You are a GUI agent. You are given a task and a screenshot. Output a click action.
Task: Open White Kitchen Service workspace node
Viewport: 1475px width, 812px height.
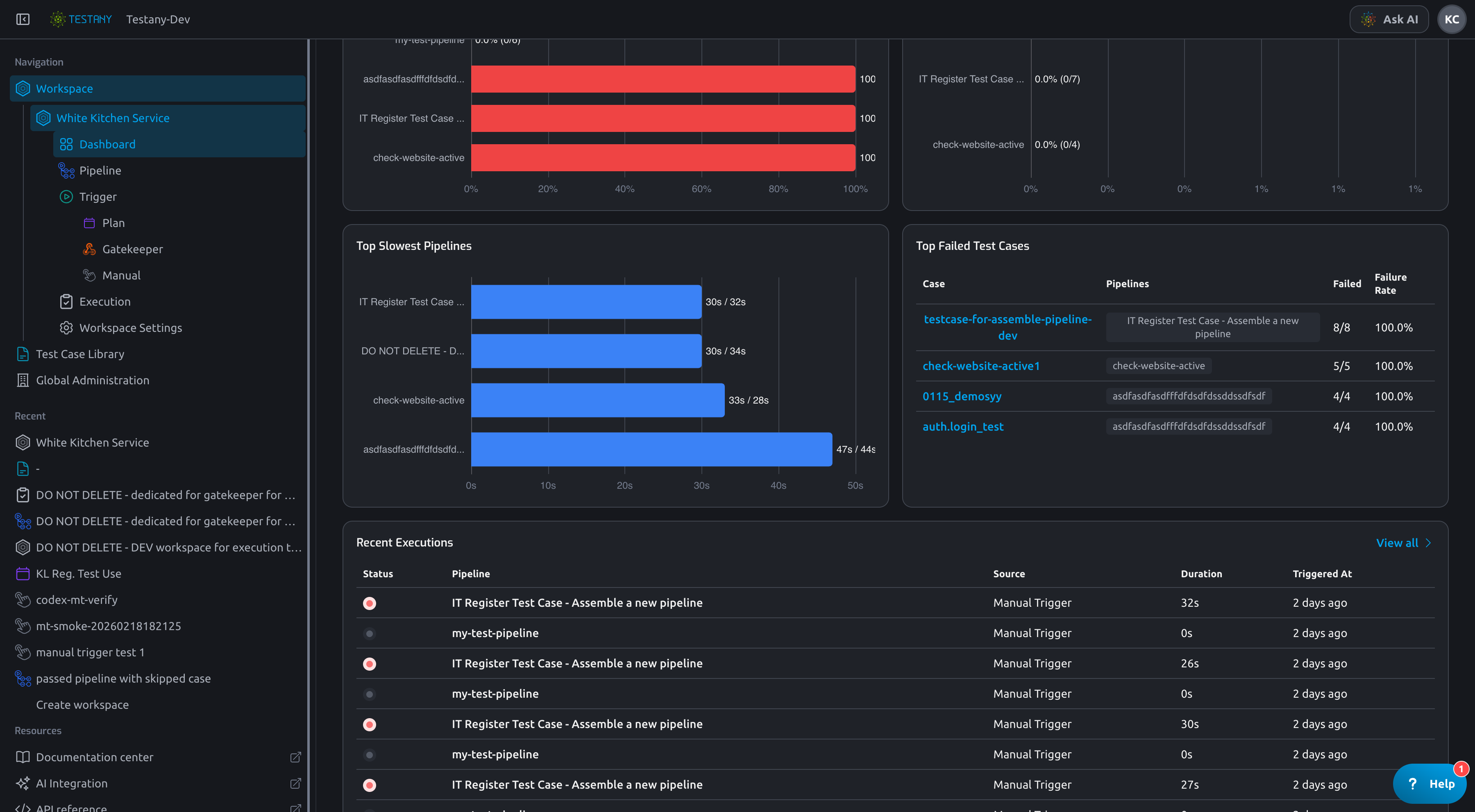[168, 118]
